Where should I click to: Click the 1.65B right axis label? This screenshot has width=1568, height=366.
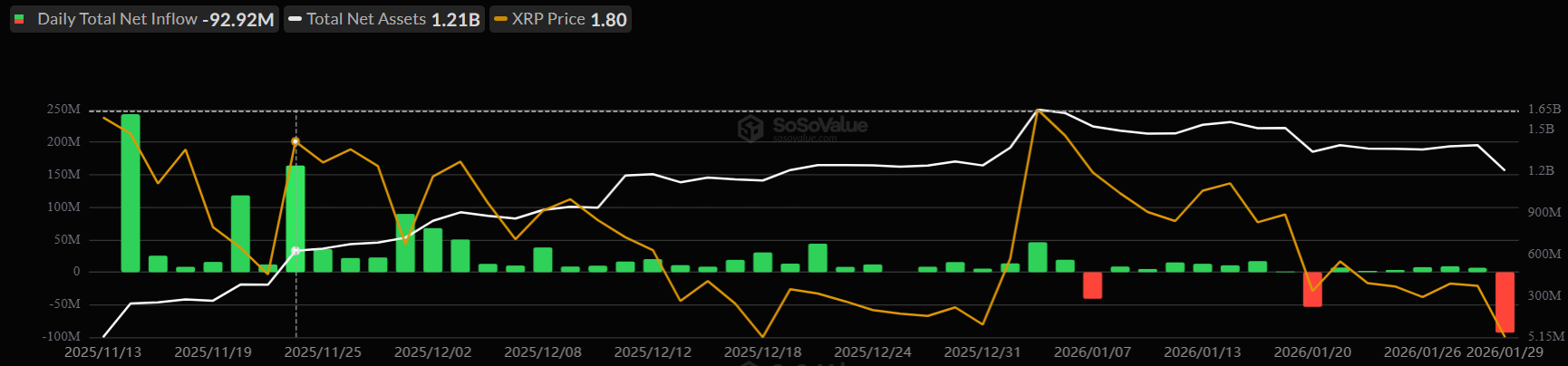(1544, 110)
